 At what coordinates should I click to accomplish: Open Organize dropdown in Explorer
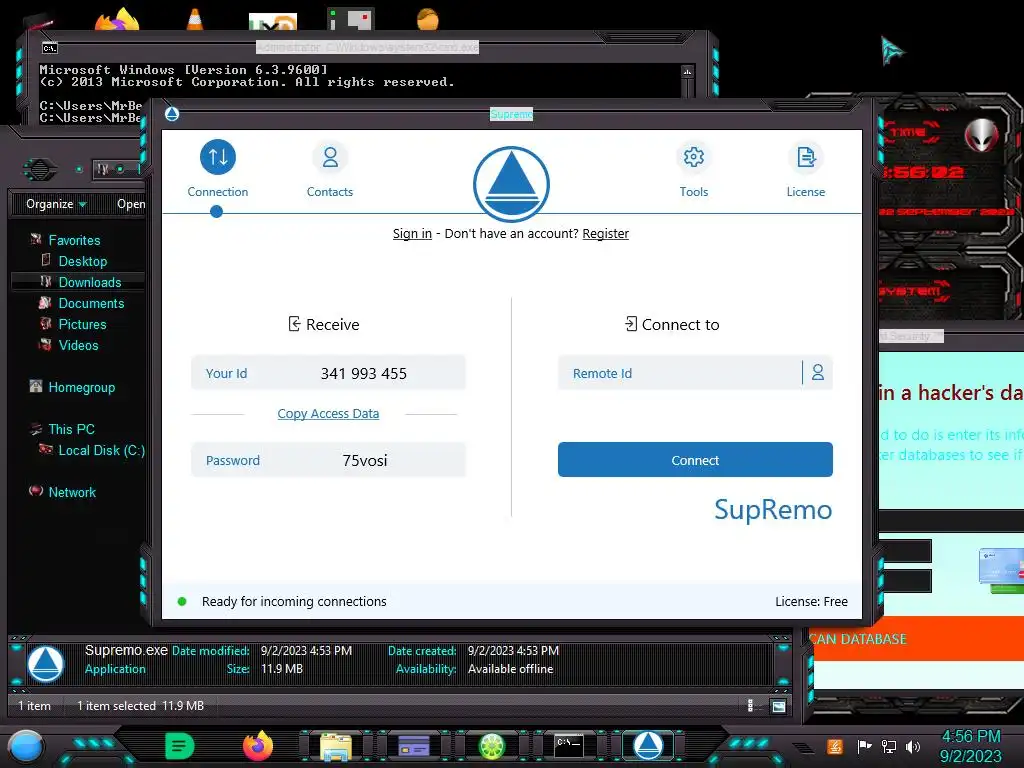click(56, 204)
